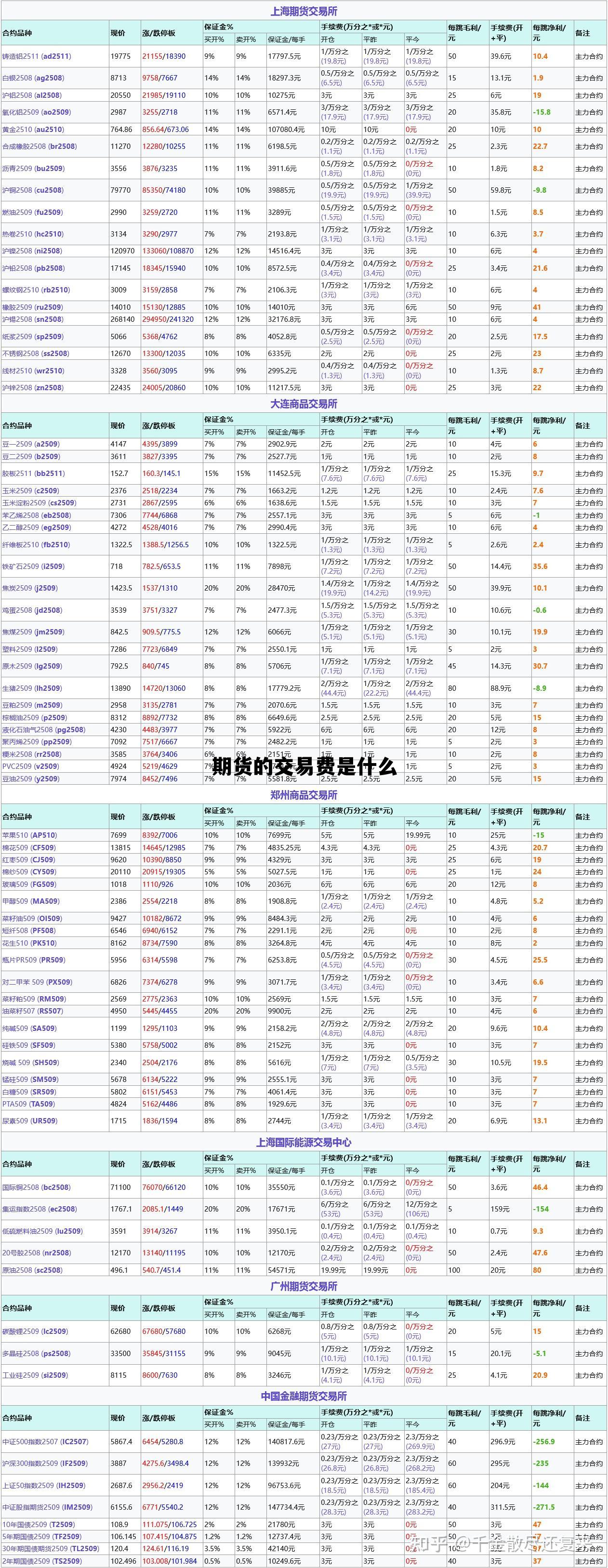Viewport: 608px width, 1568px height.
Task: Click contract link 铸造铝2511 (ad2511)
Action: pos(37,56)
